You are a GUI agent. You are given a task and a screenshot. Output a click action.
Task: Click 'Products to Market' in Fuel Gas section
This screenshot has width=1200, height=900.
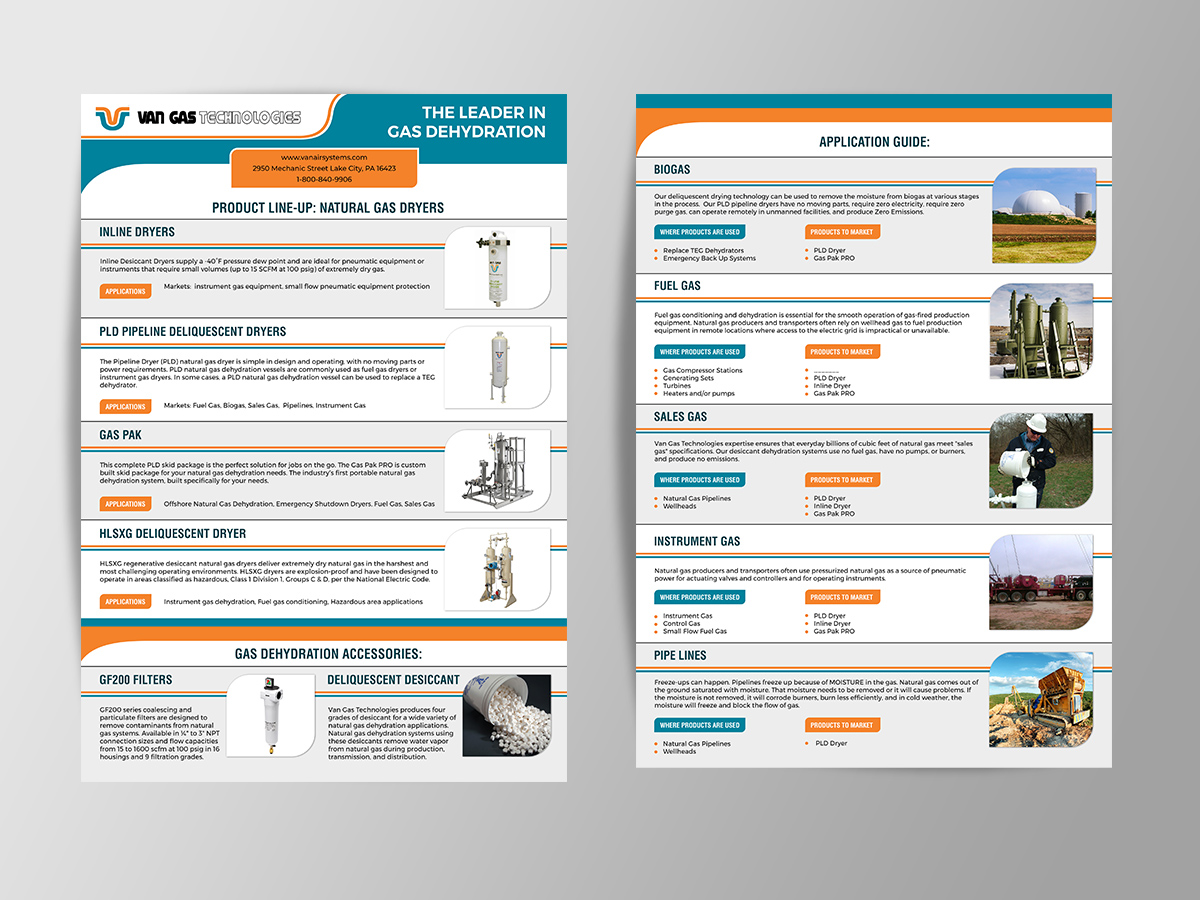(x=842, y=352)
